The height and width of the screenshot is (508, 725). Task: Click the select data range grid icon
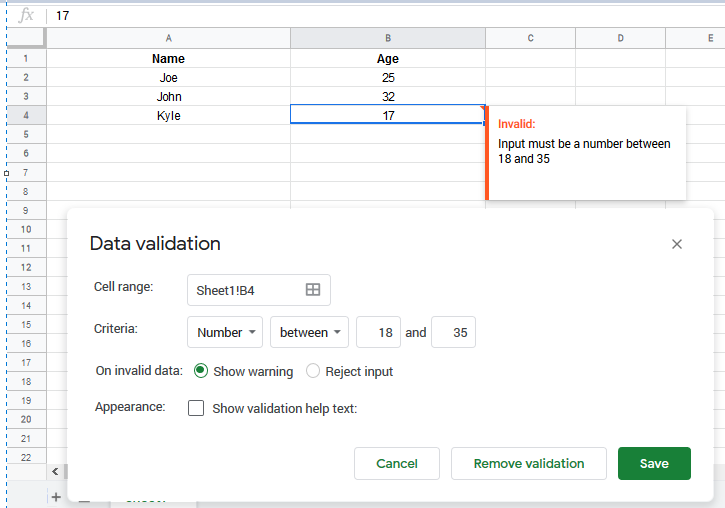coord(313,290)
